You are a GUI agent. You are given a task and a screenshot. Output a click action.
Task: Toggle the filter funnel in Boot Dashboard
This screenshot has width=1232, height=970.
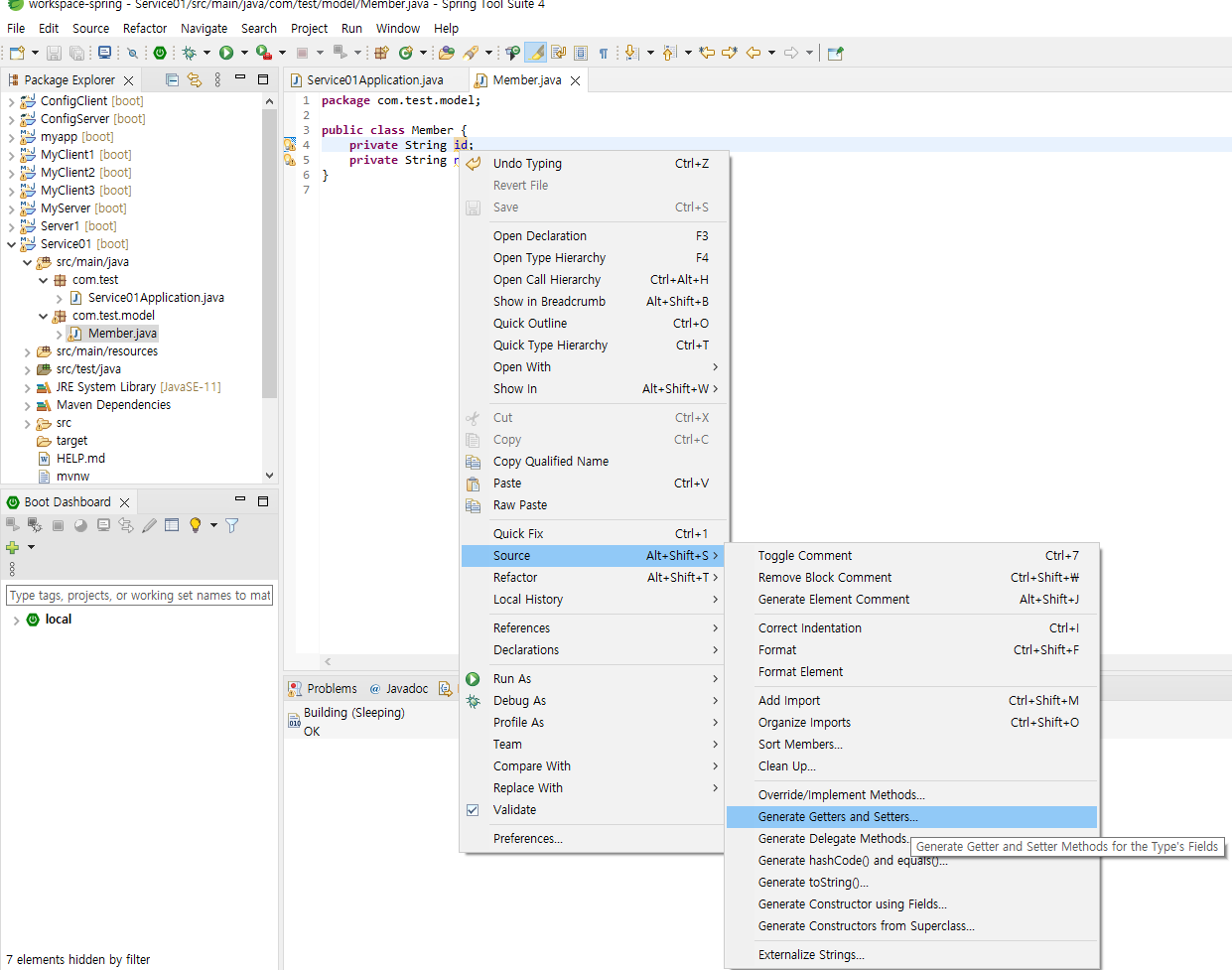232,525
